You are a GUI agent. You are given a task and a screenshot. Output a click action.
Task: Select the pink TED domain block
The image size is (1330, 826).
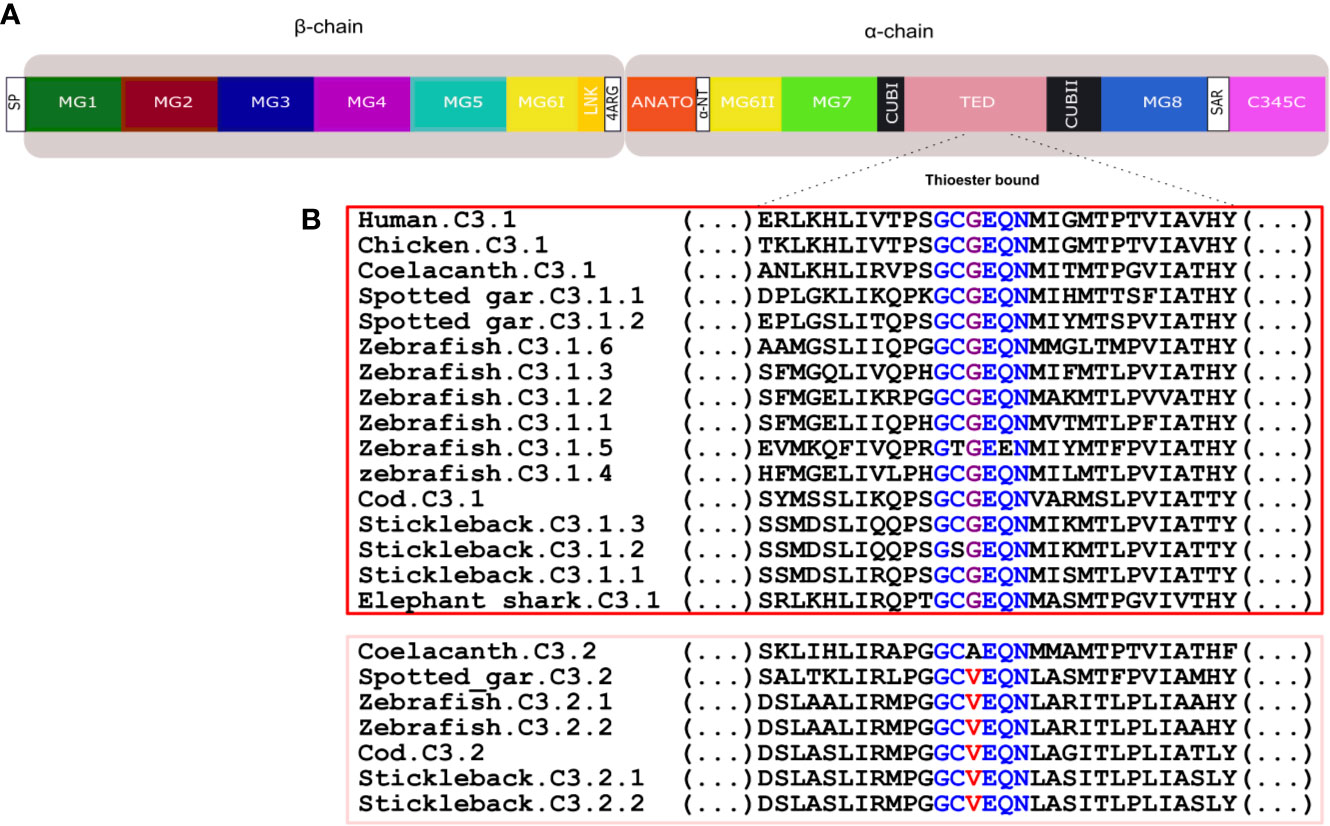tap(976, 104)
